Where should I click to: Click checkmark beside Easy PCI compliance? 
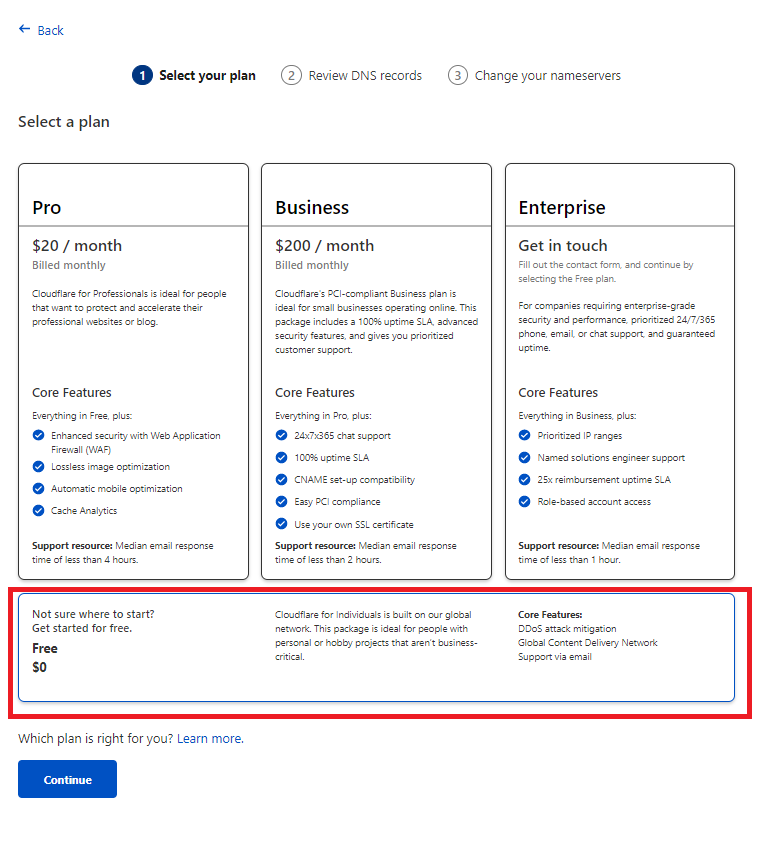pos(282,502)
